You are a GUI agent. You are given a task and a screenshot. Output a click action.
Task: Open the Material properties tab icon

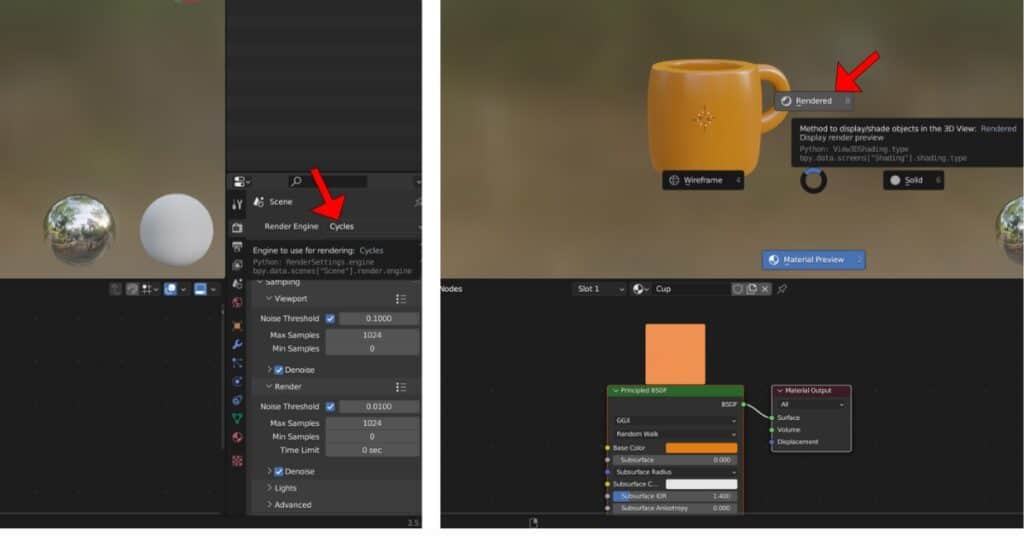237,437
